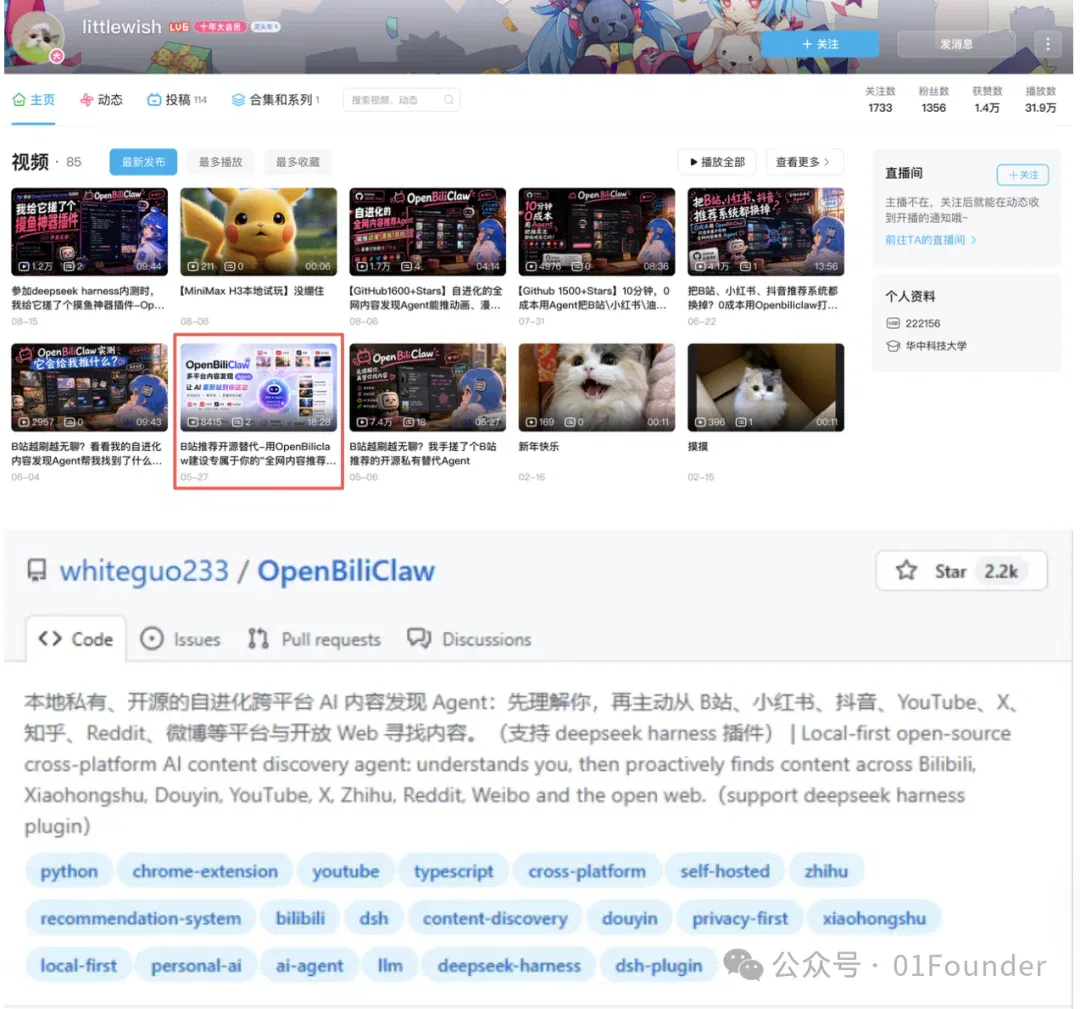Open the Discussions tab

click(x=469, y=639)
